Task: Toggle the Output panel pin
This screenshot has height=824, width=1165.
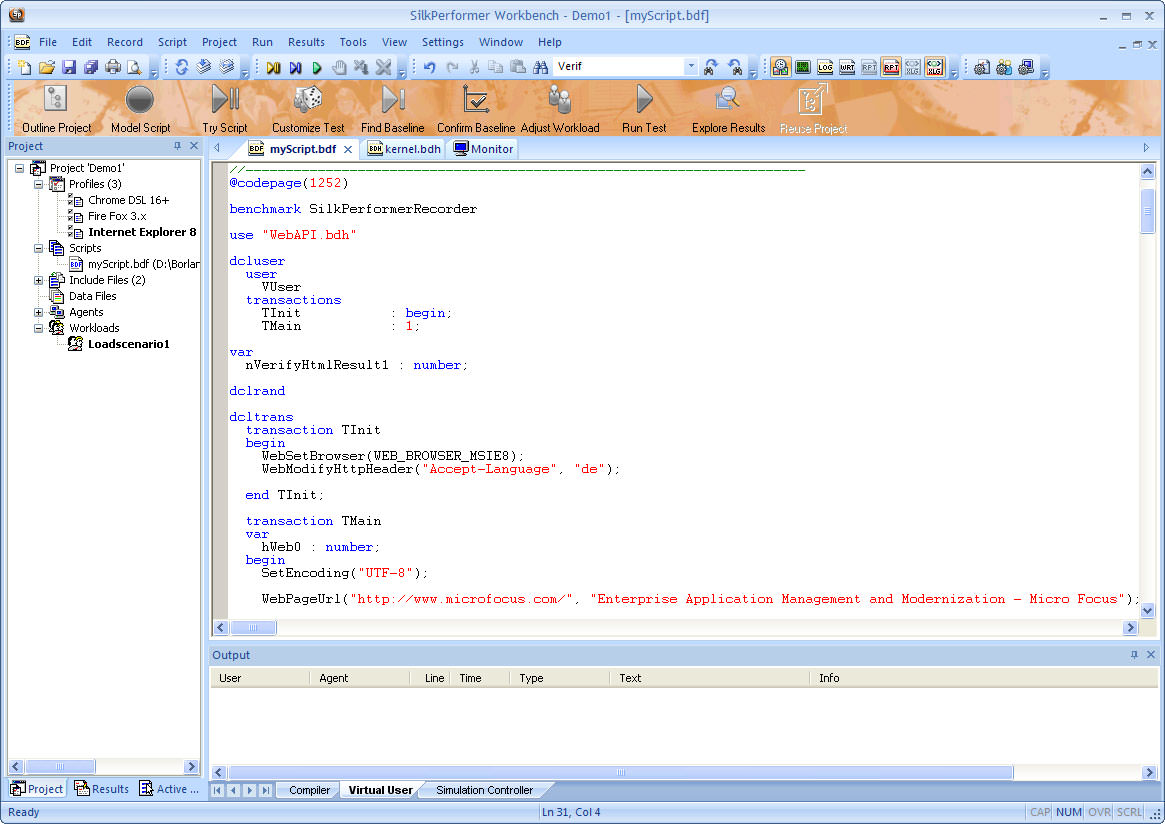Action: (x=1134, y=655)
